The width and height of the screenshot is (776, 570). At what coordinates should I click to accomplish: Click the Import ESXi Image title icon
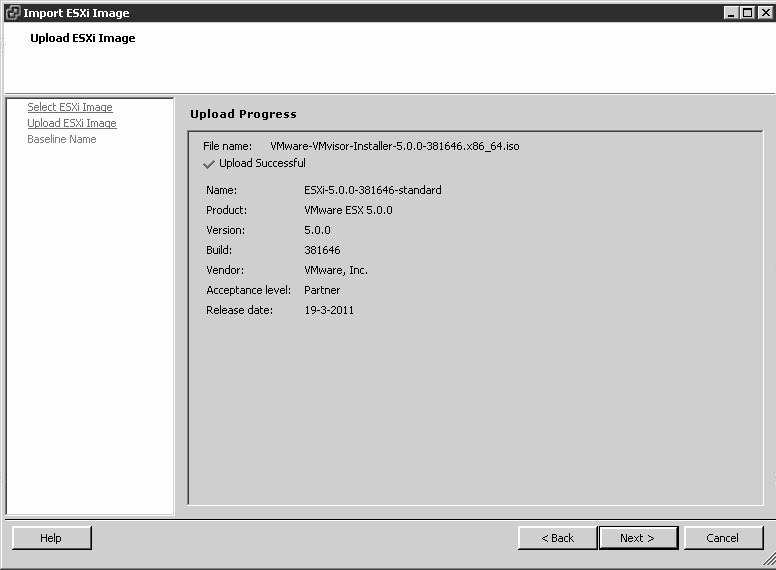[x=12, y=12]
